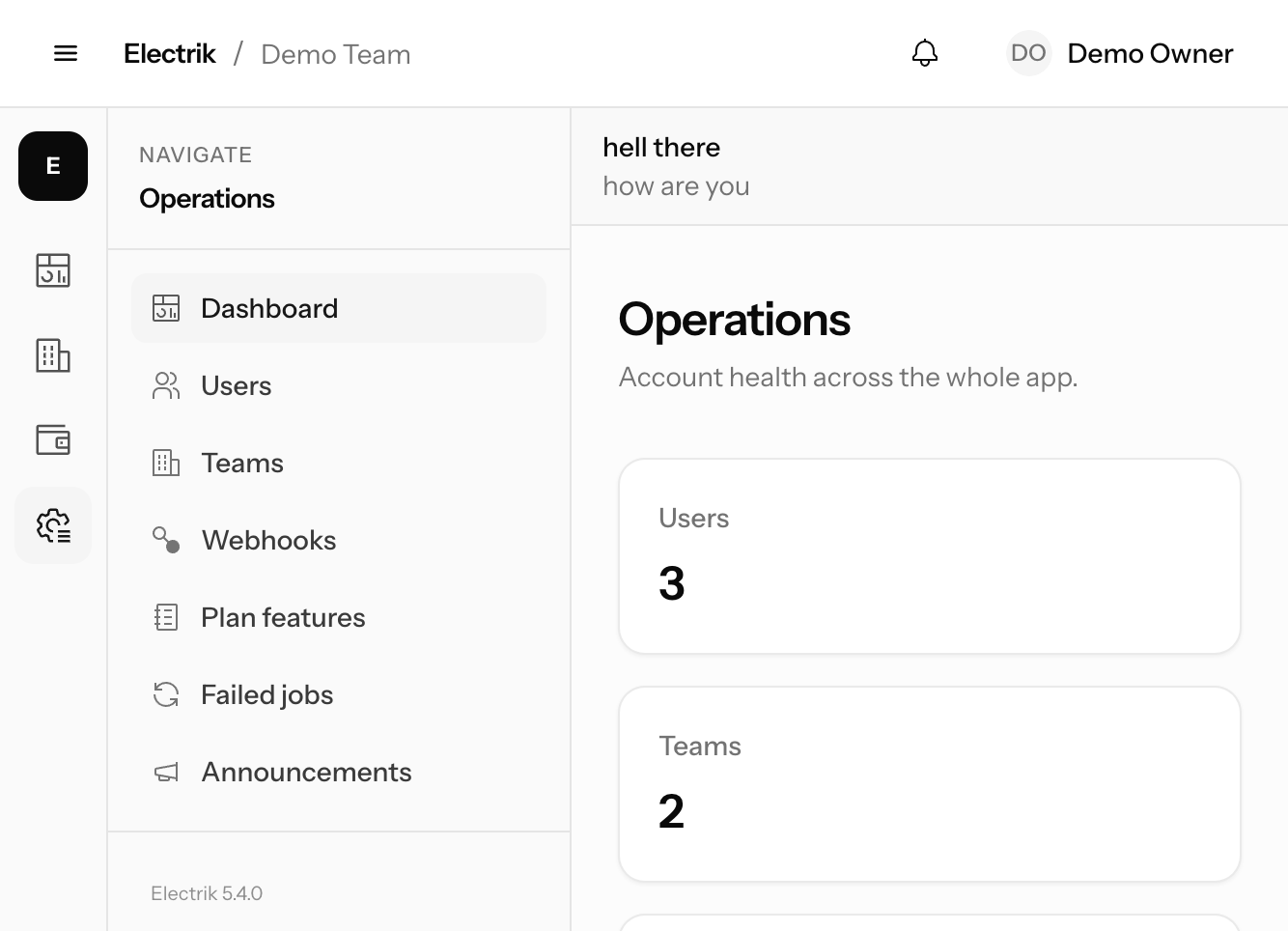Go to Dashboard in the navigation
The image size is (1288, 931).
tap(339, 308)
